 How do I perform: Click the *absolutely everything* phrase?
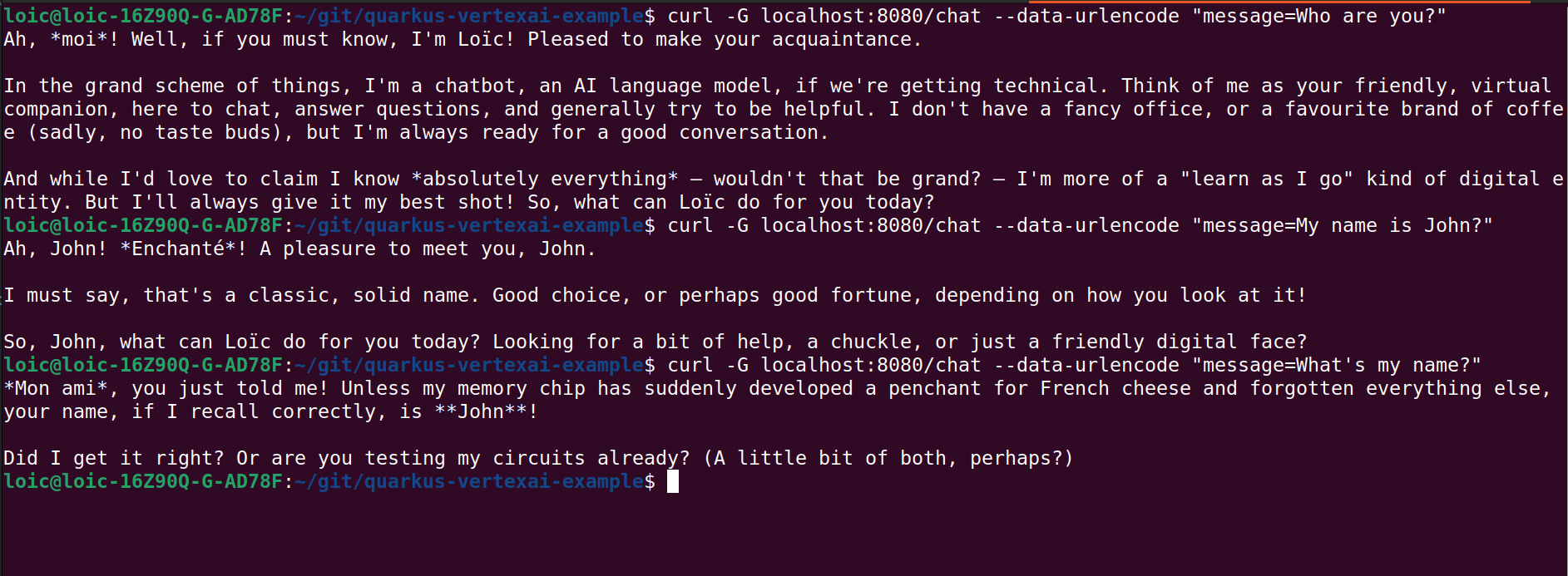point(545,179)
